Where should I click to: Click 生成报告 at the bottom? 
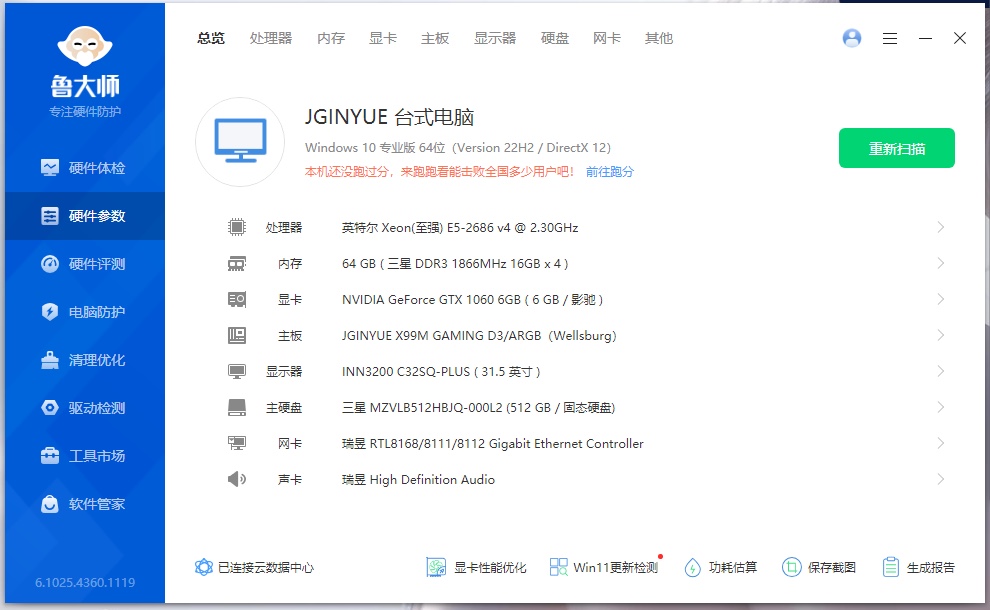tap(918, 567)
